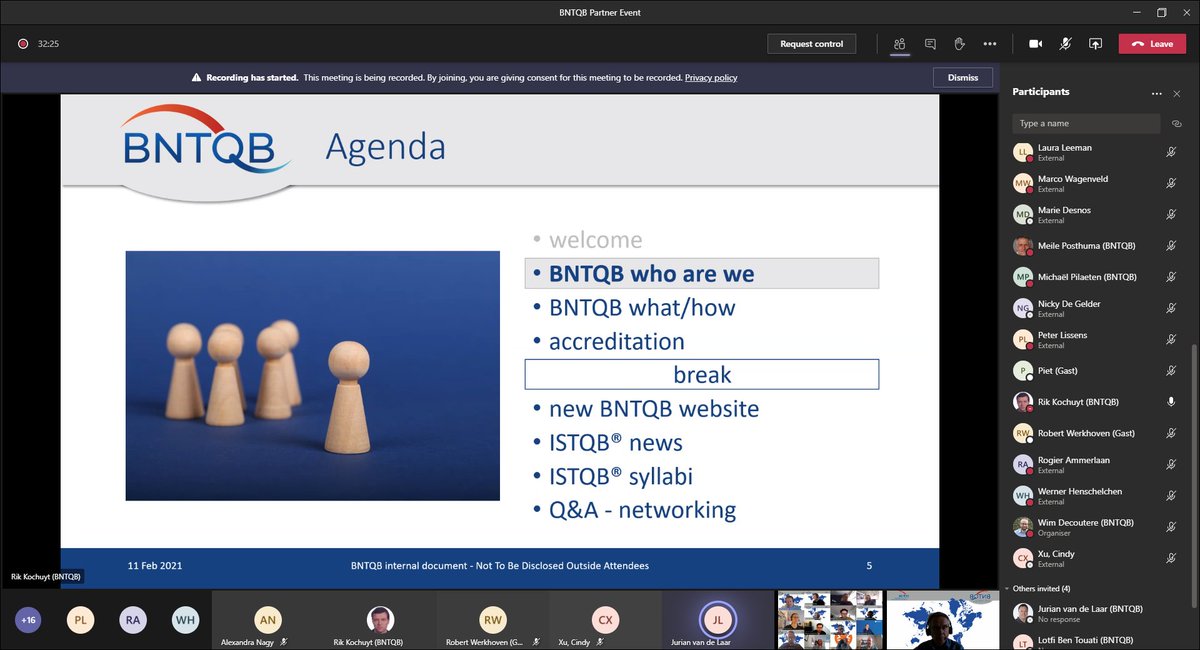Open the Privacy policy link

[711, 77]
